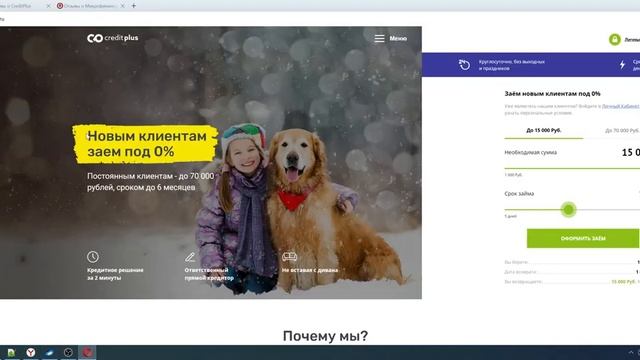The width and height of the screenshot is (640, 360).
Task: Click the green lock Личный кабинет icon
Action: (x=615, y=40)
